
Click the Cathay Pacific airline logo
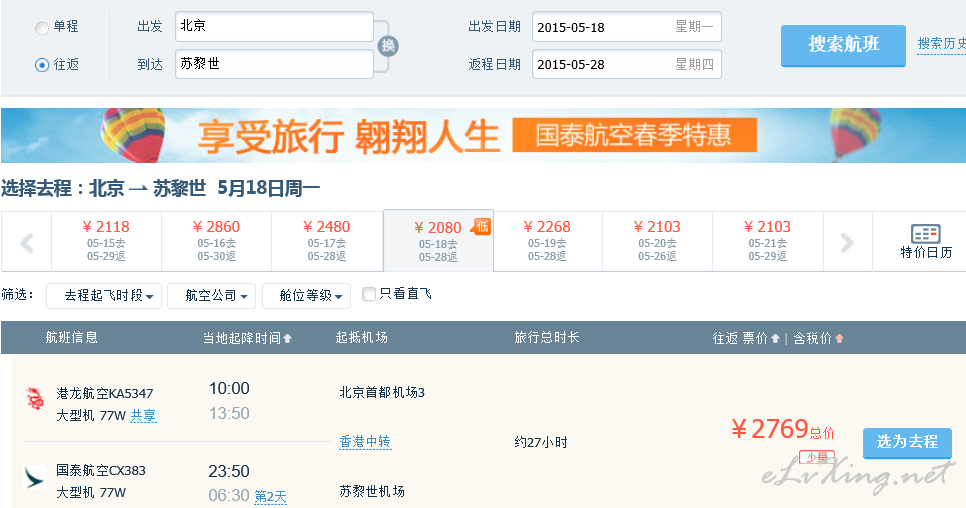tap(35, 477)
